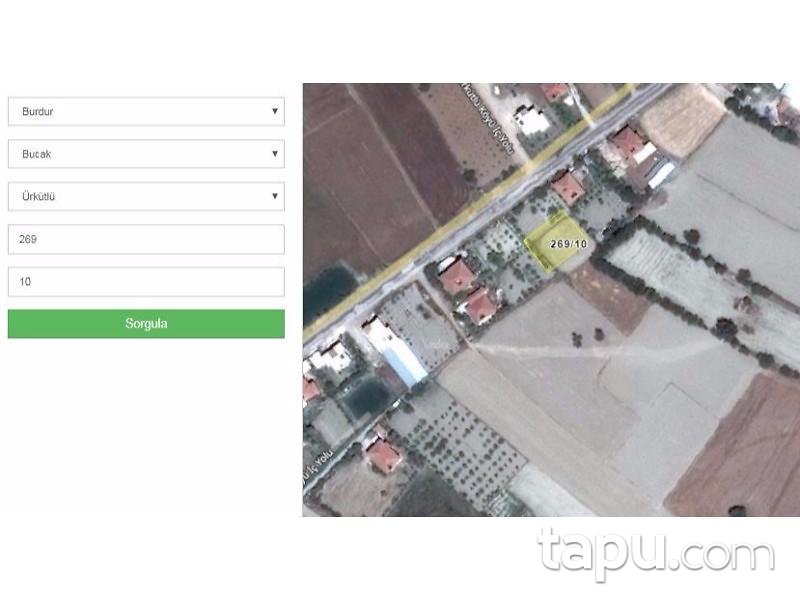
Task: Click the chevron on the Bucak selector
Action: coord(275,154)
